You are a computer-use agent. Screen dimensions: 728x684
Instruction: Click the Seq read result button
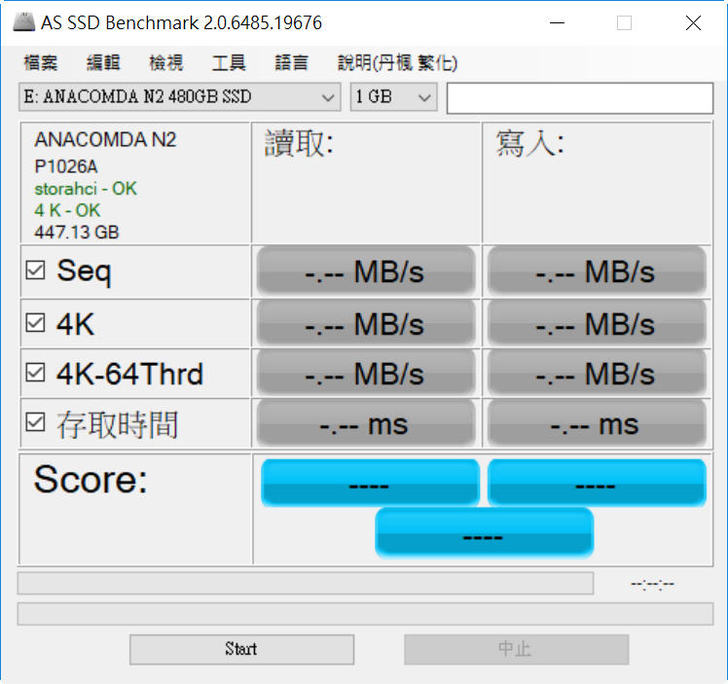coord(366,271)
